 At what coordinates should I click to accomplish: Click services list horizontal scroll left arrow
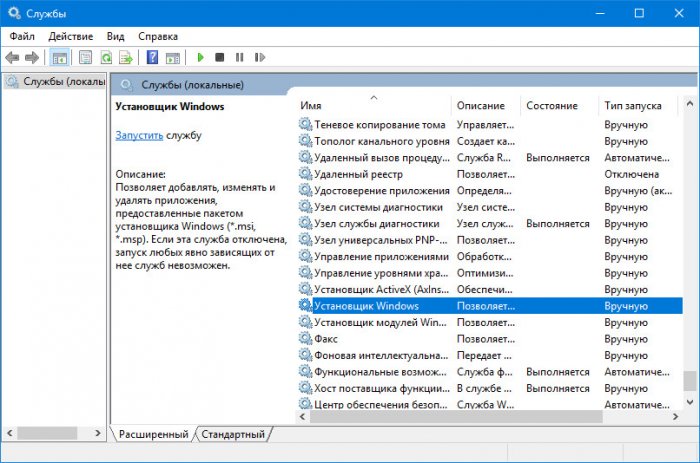pyautogui.click(x=303, y=417)
